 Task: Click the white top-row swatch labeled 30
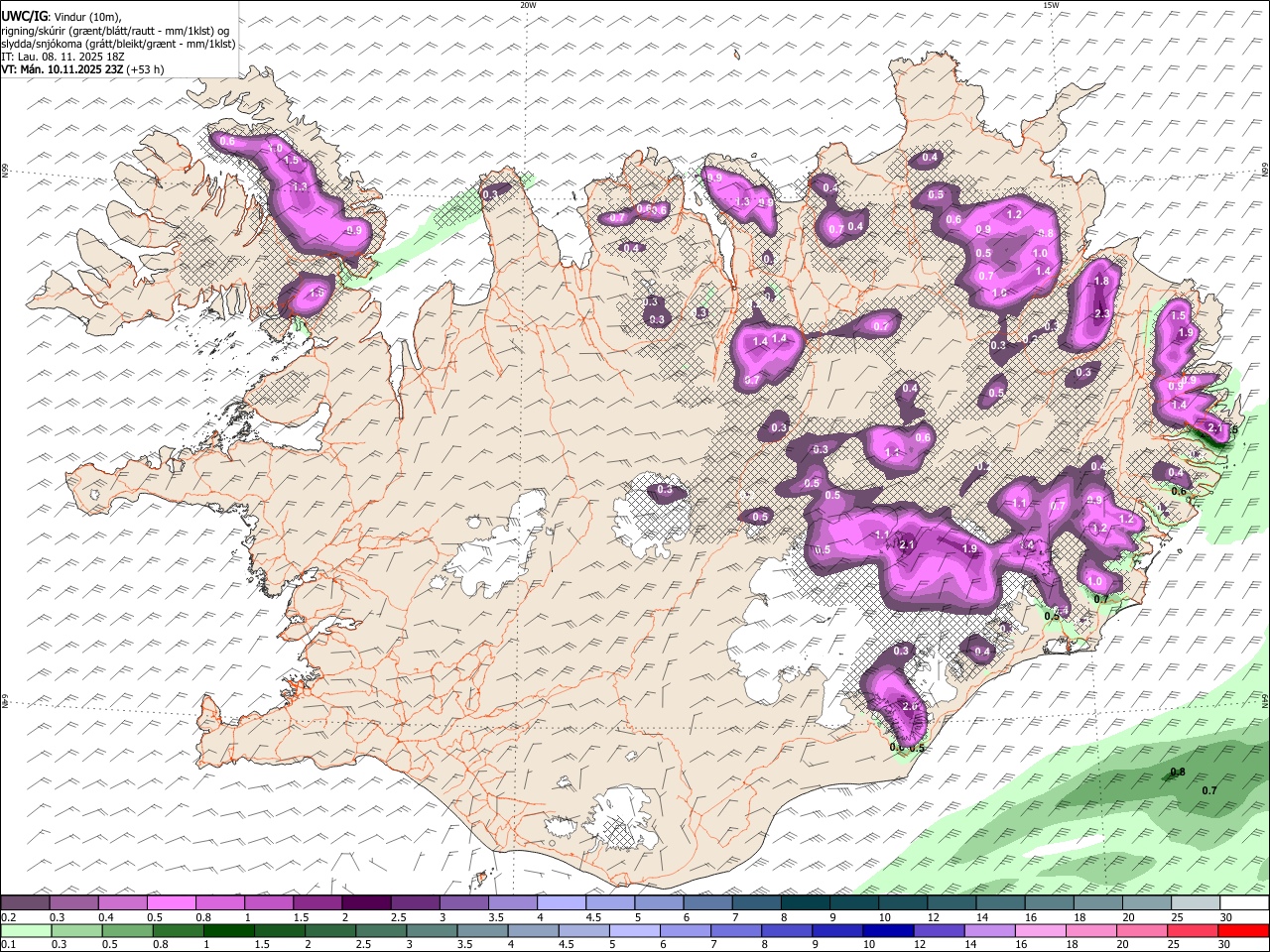[1245, 902]
